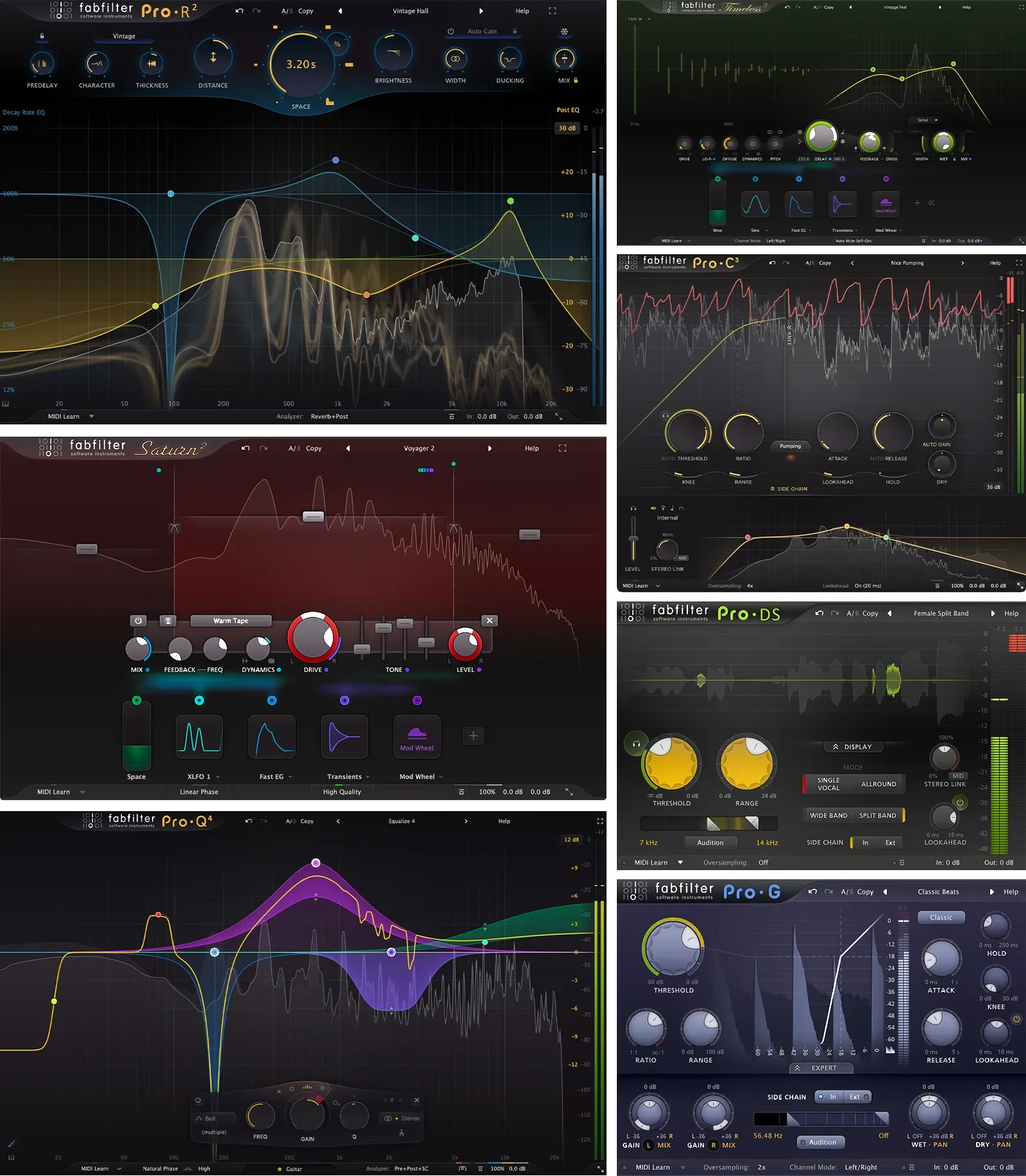The height and width of the screenshot is (1176, 1026).
Task: Select Wide Band in Pro-DS
Action: pyautogui.click(x=828, y=816)
